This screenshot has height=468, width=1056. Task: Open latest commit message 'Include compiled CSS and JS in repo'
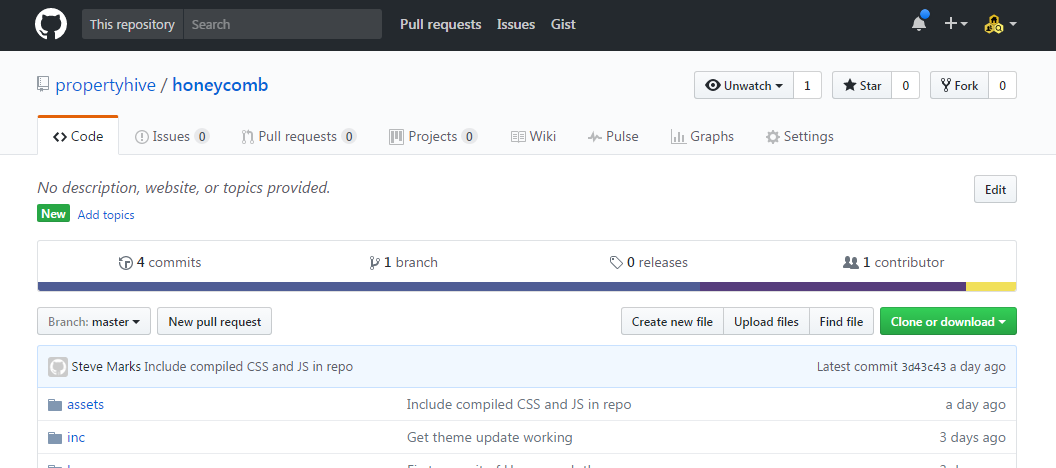point(249,367)
